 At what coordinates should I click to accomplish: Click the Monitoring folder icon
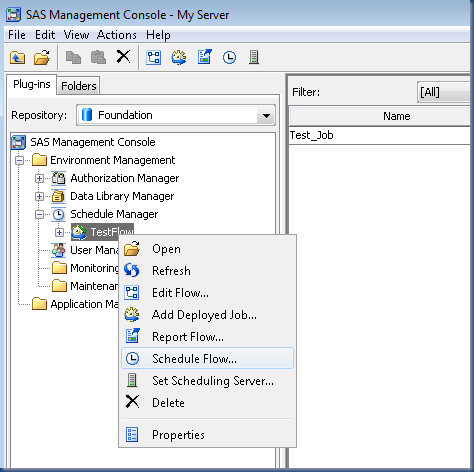60,268
